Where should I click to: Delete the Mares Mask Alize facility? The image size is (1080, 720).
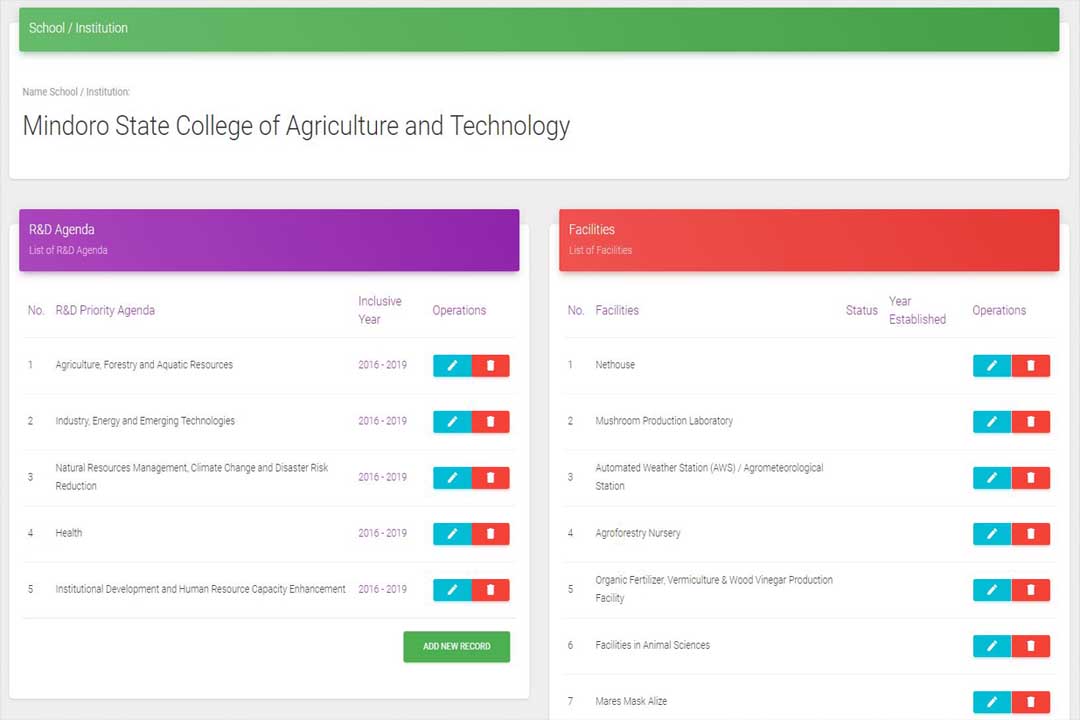click(x=1030, y=702)
